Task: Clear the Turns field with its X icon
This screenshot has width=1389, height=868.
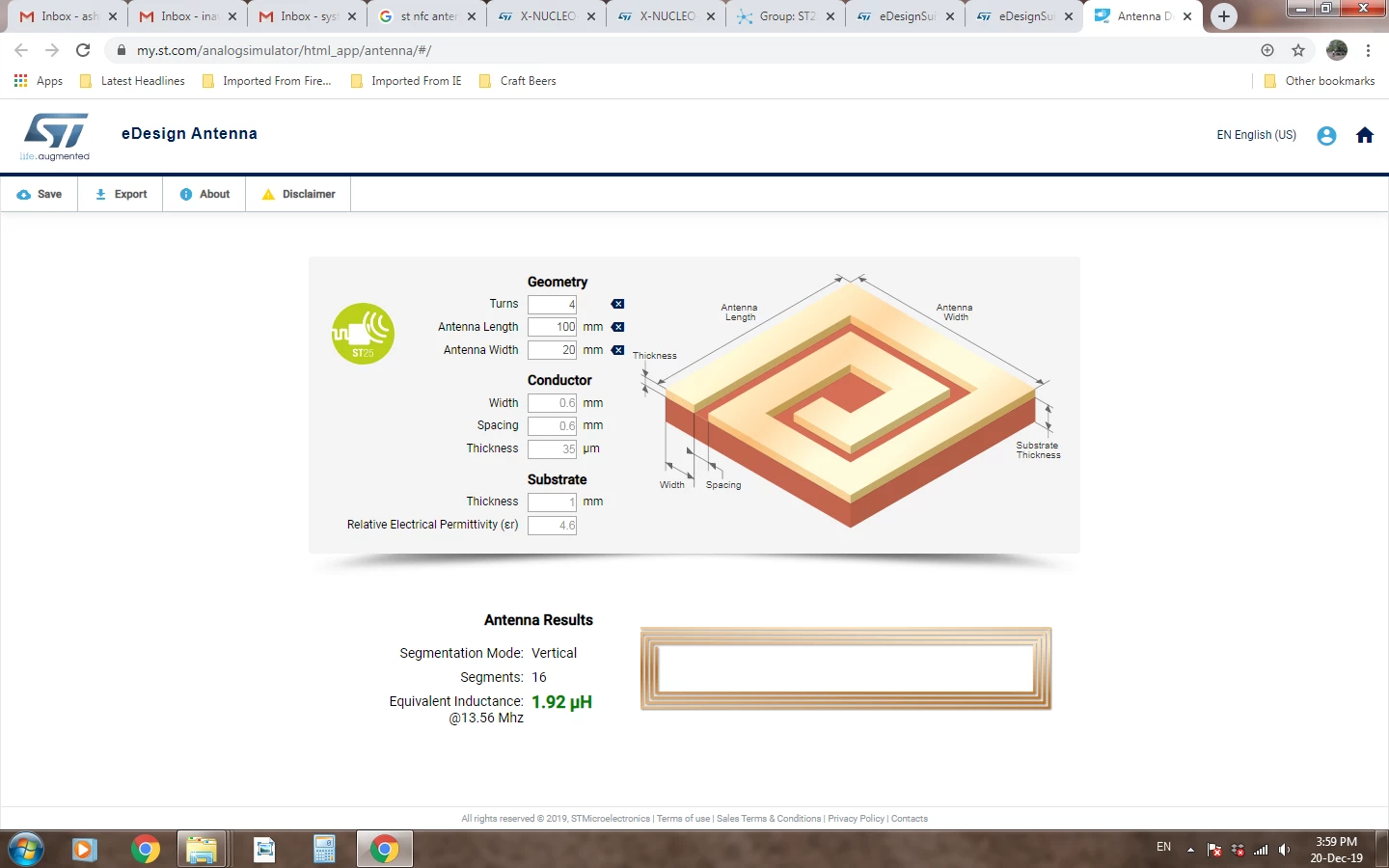Action: [x=617, y=304]
